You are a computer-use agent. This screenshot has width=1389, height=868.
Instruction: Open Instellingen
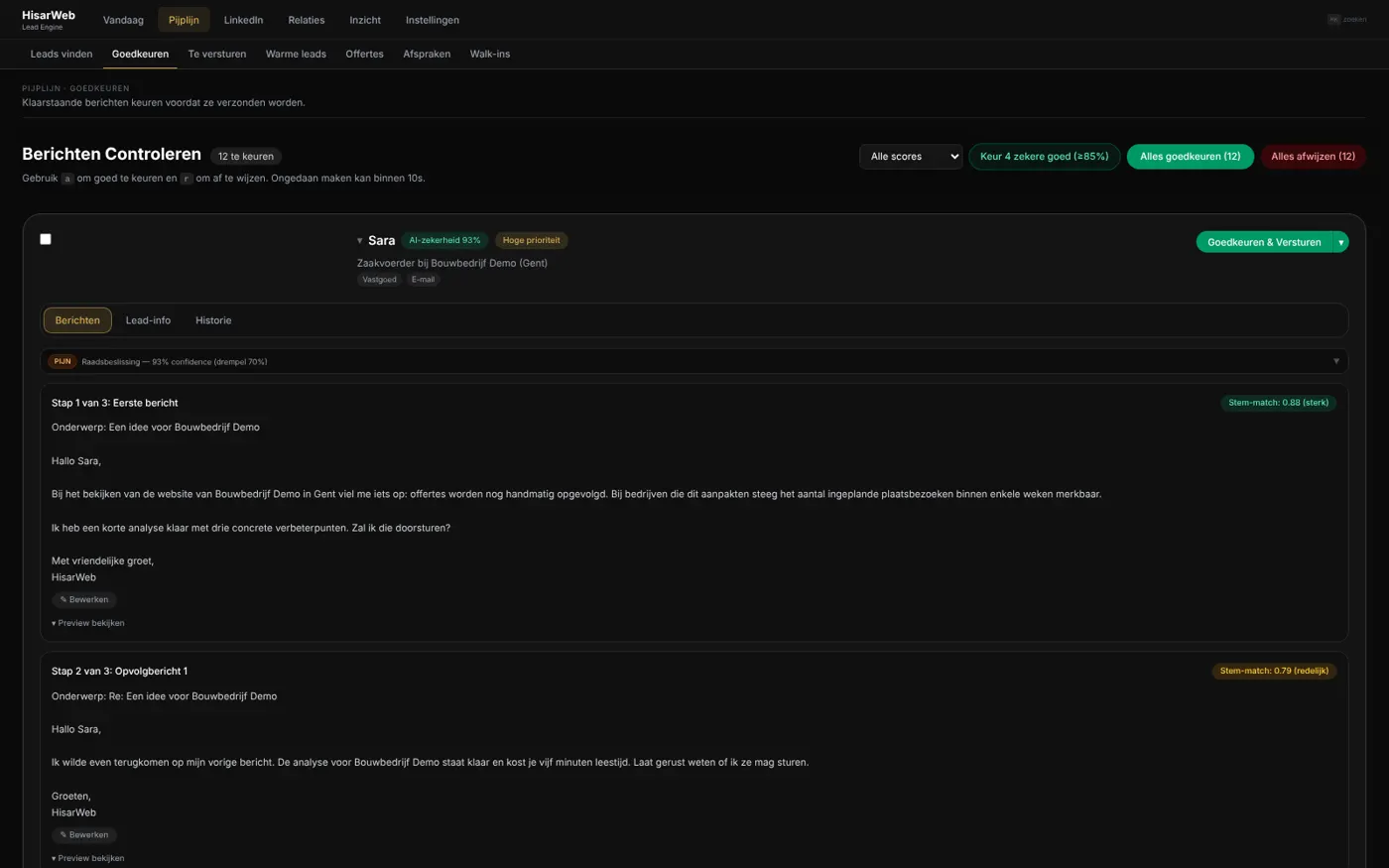[433, 20]
